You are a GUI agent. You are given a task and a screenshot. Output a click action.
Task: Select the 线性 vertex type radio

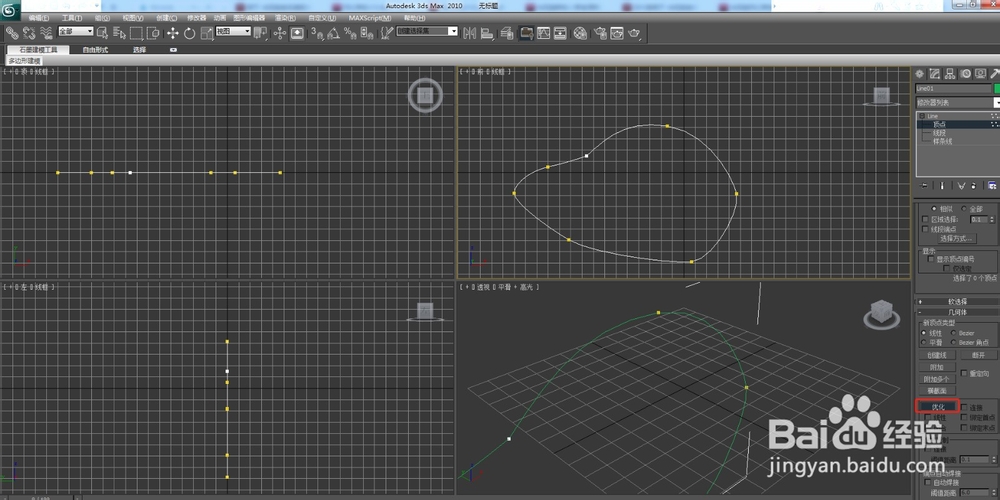pos(923,332)
